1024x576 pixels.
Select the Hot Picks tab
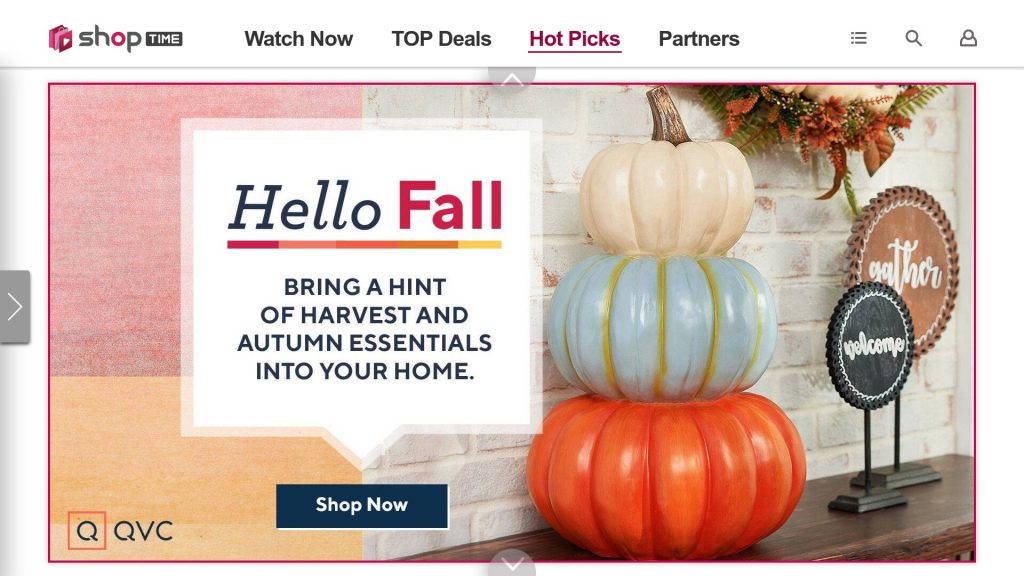click(x=575, y=39)
